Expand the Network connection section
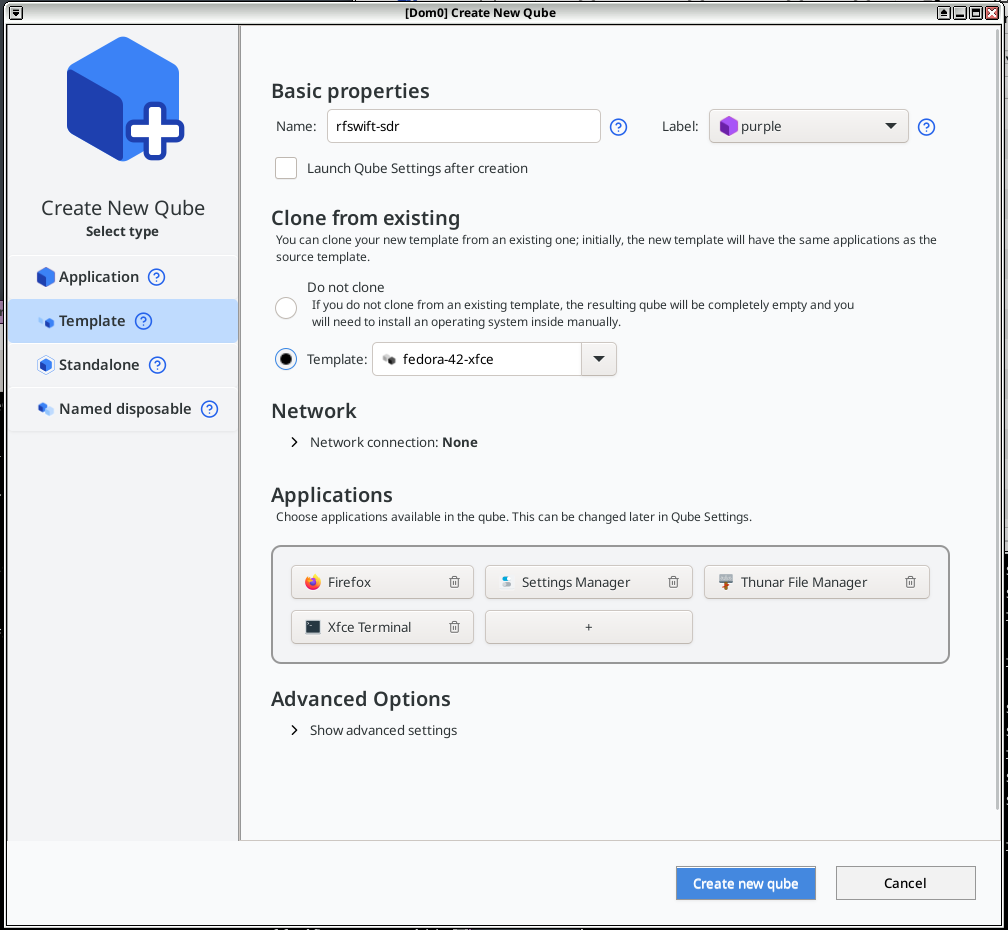Viewport: 1008px width, 930px height. [x=293, y=441]
